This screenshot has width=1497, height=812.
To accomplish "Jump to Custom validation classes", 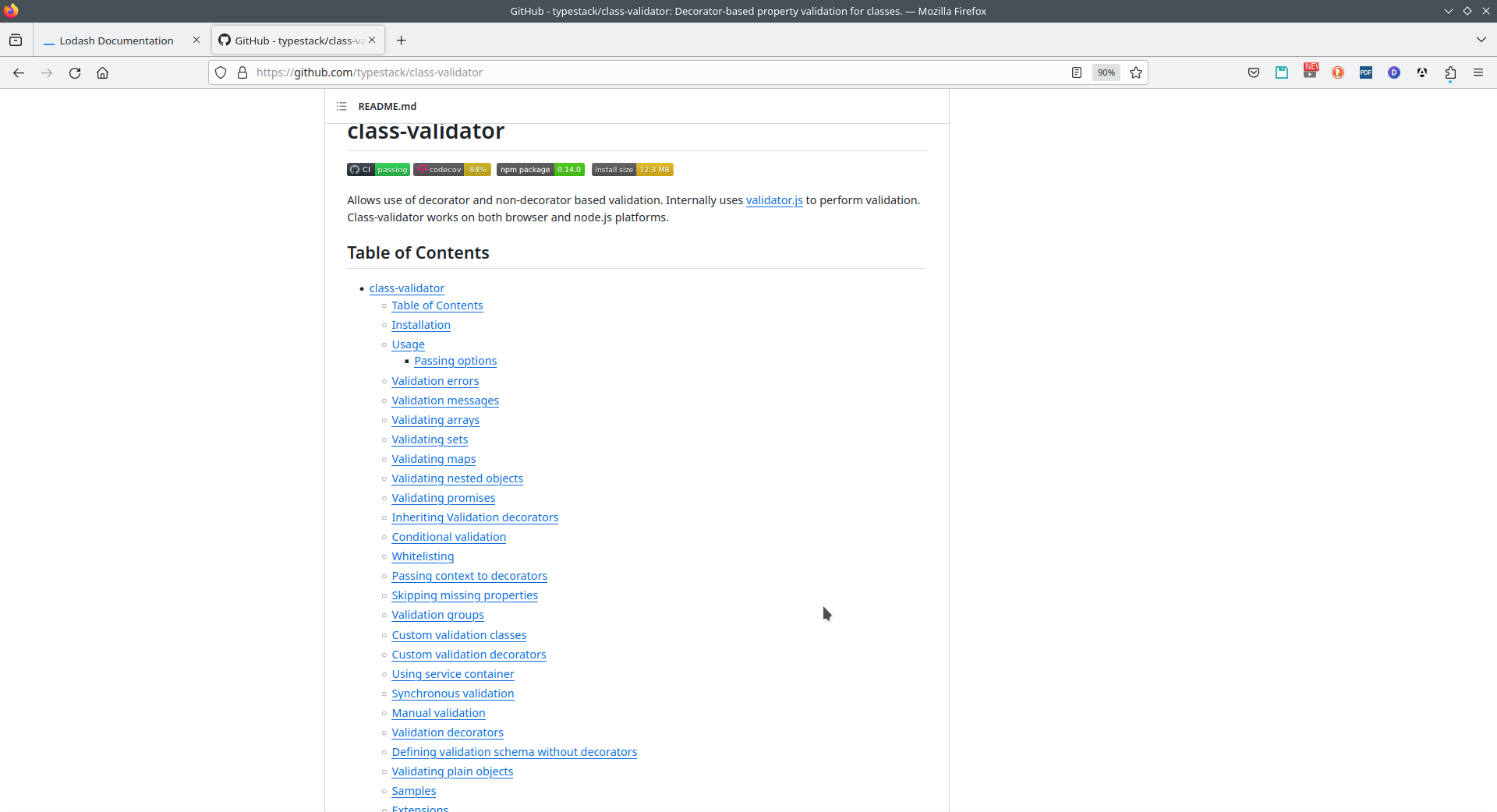I will pos(459,635).
